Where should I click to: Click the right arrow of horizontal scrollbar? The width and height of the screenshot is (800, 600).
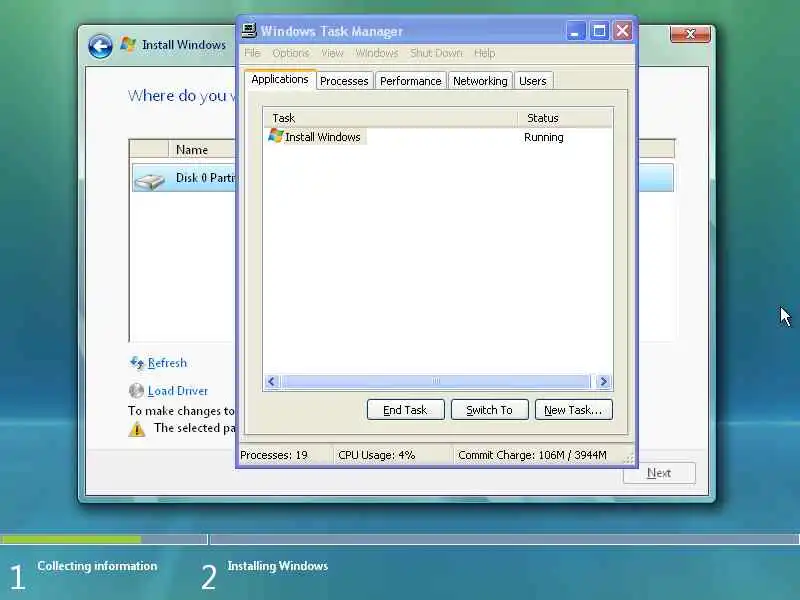pyautogui.click(x=604, y=381)
